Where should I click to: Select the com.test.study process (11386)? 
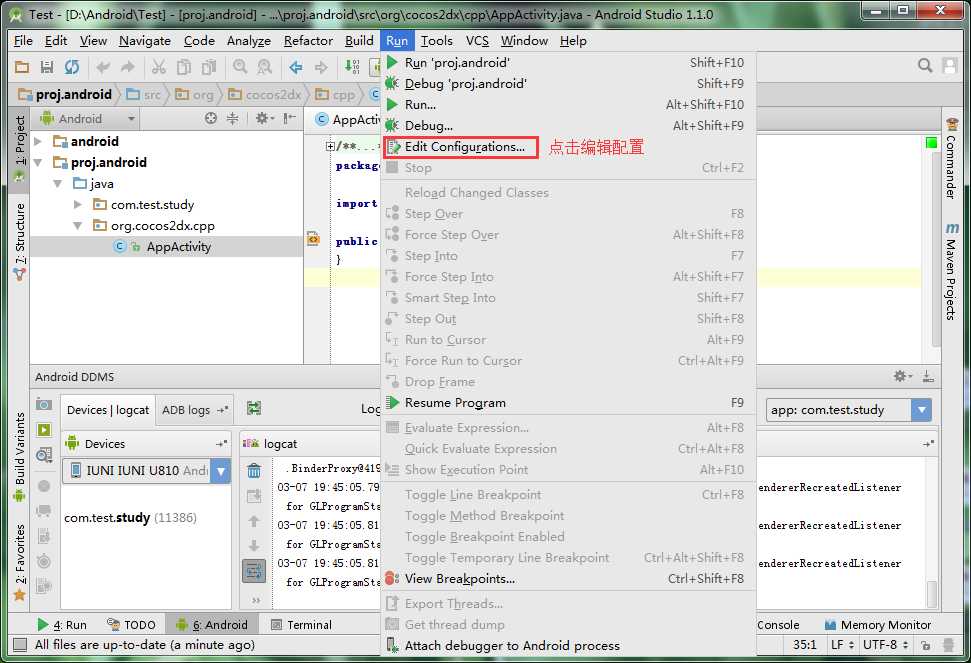coord(130,518)
